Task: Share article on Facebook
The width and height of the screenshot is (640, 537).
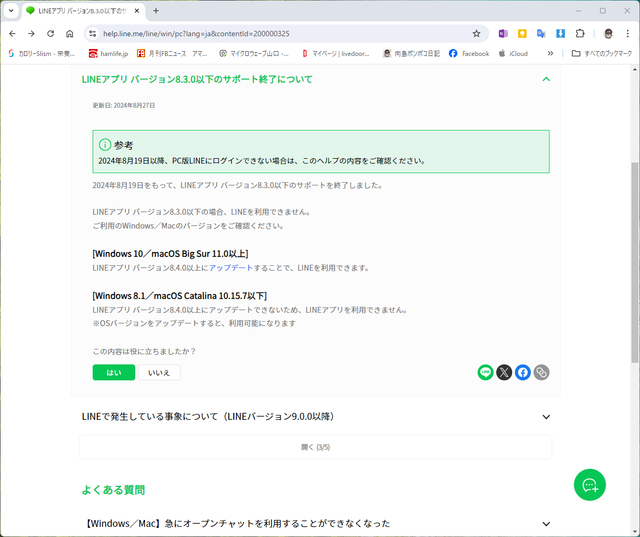Action: click(523, 372)
